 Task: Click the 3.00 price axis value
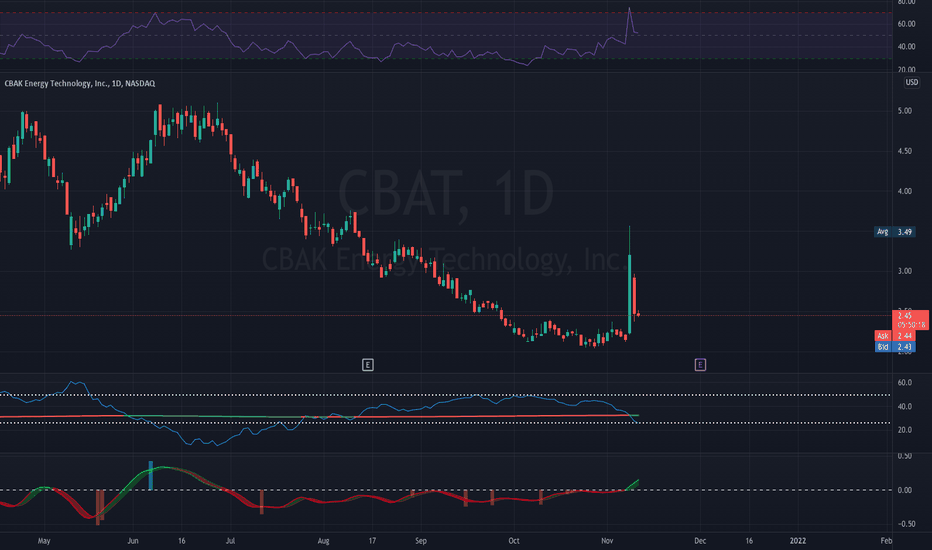point(905,271)
